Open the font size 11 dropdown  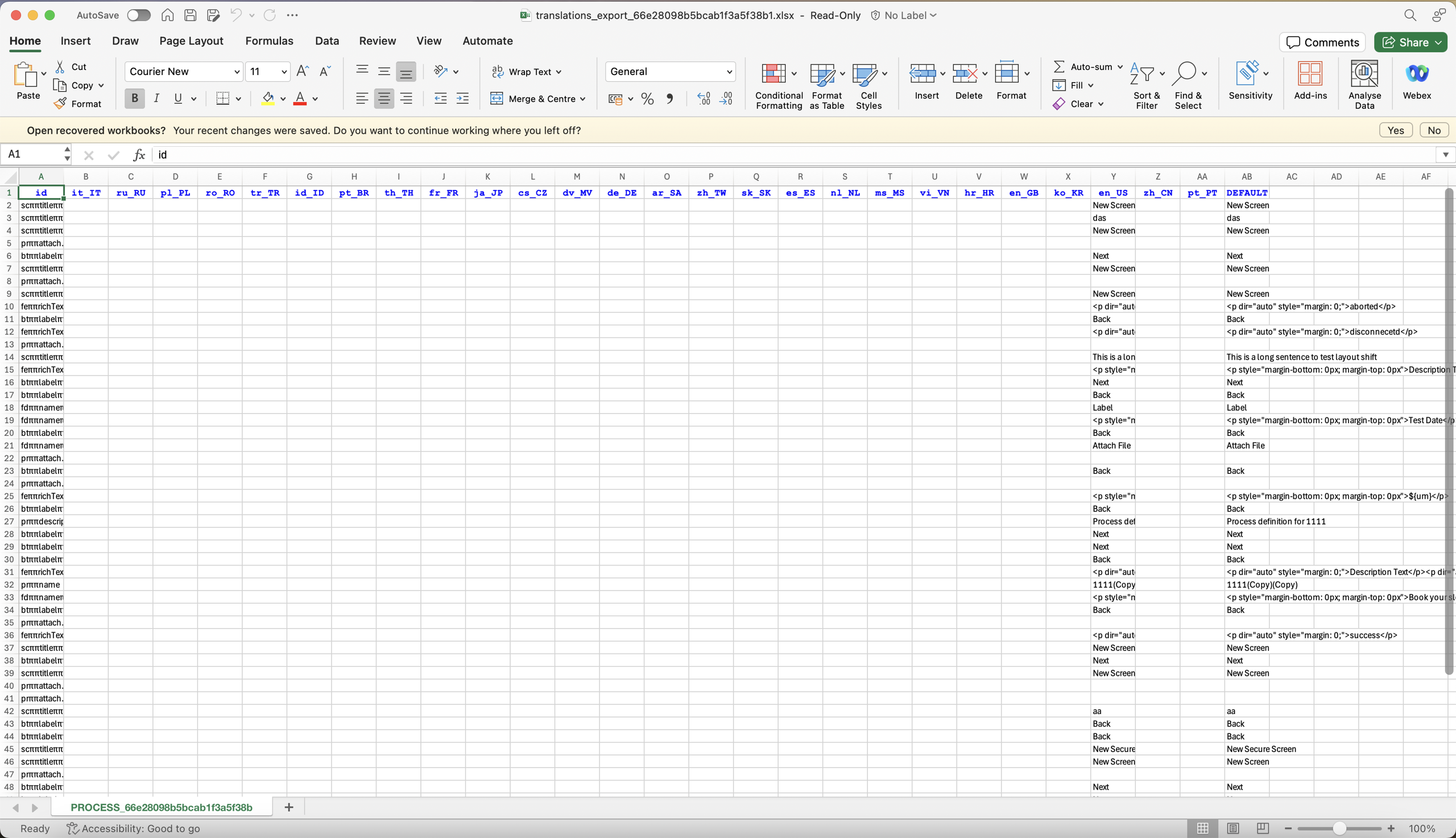(x=284, y=72)
